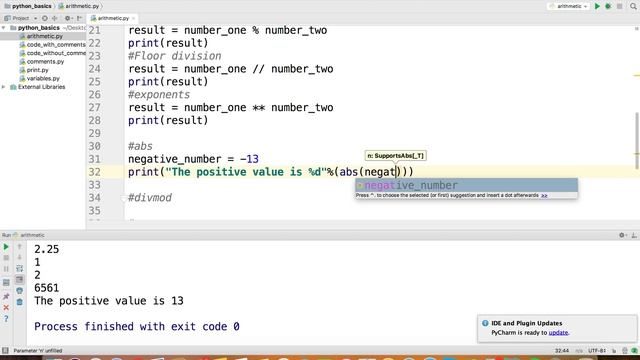Click the #divmod comment on line 34

coord(150,198)
